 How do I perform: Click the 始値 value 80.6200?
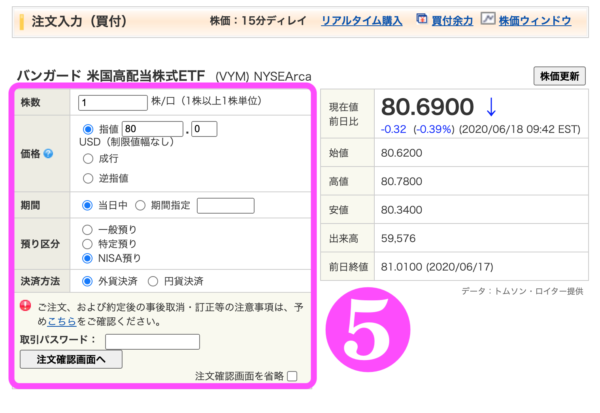(401, 153)
